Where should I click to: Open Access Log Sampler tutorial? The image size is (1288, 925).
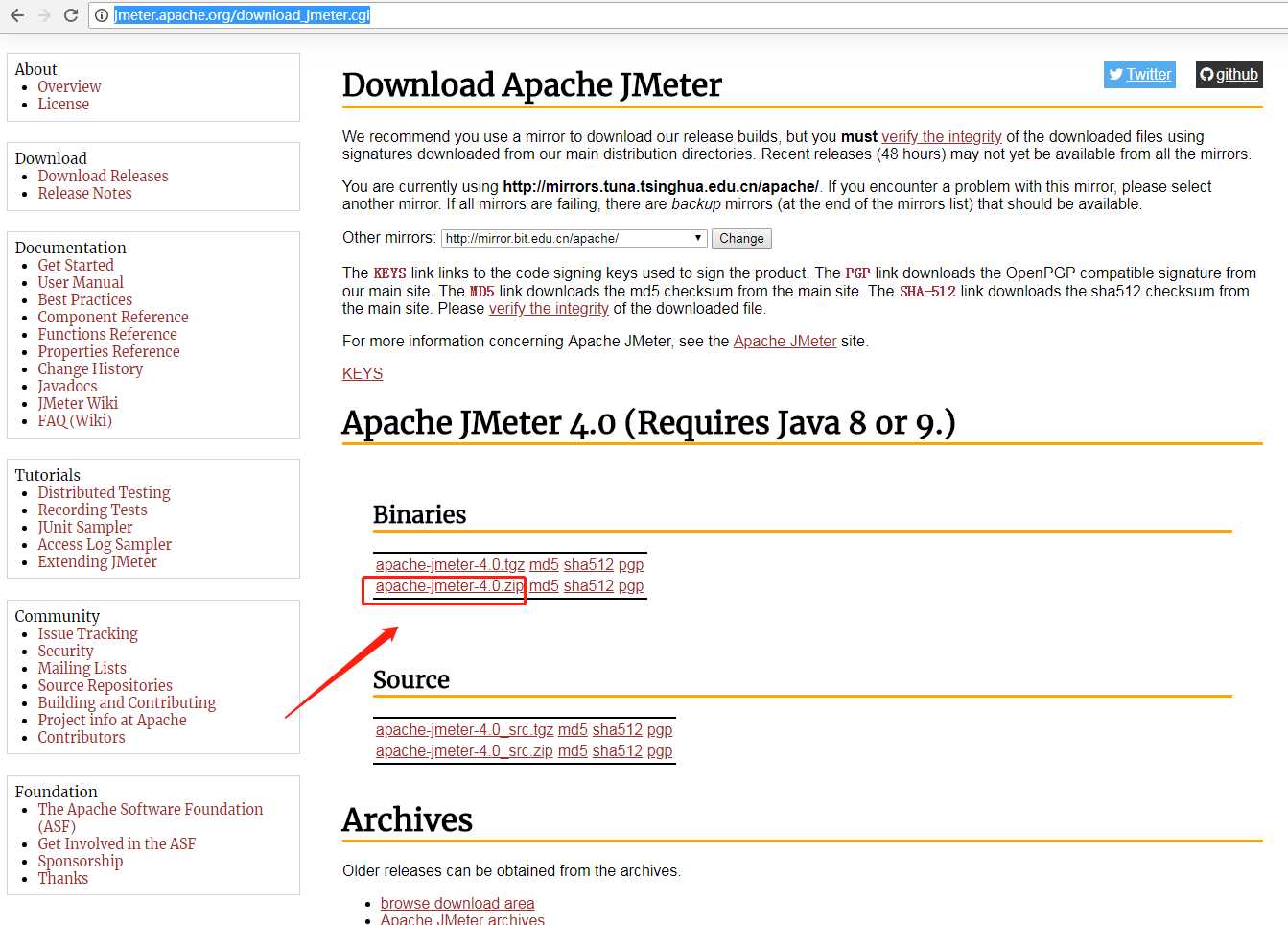point(105,544)
